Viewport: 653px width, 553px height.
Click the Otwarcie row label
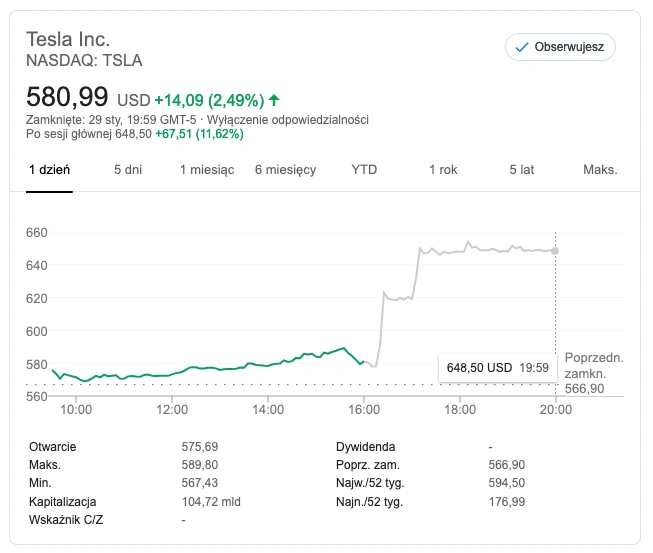52,447
